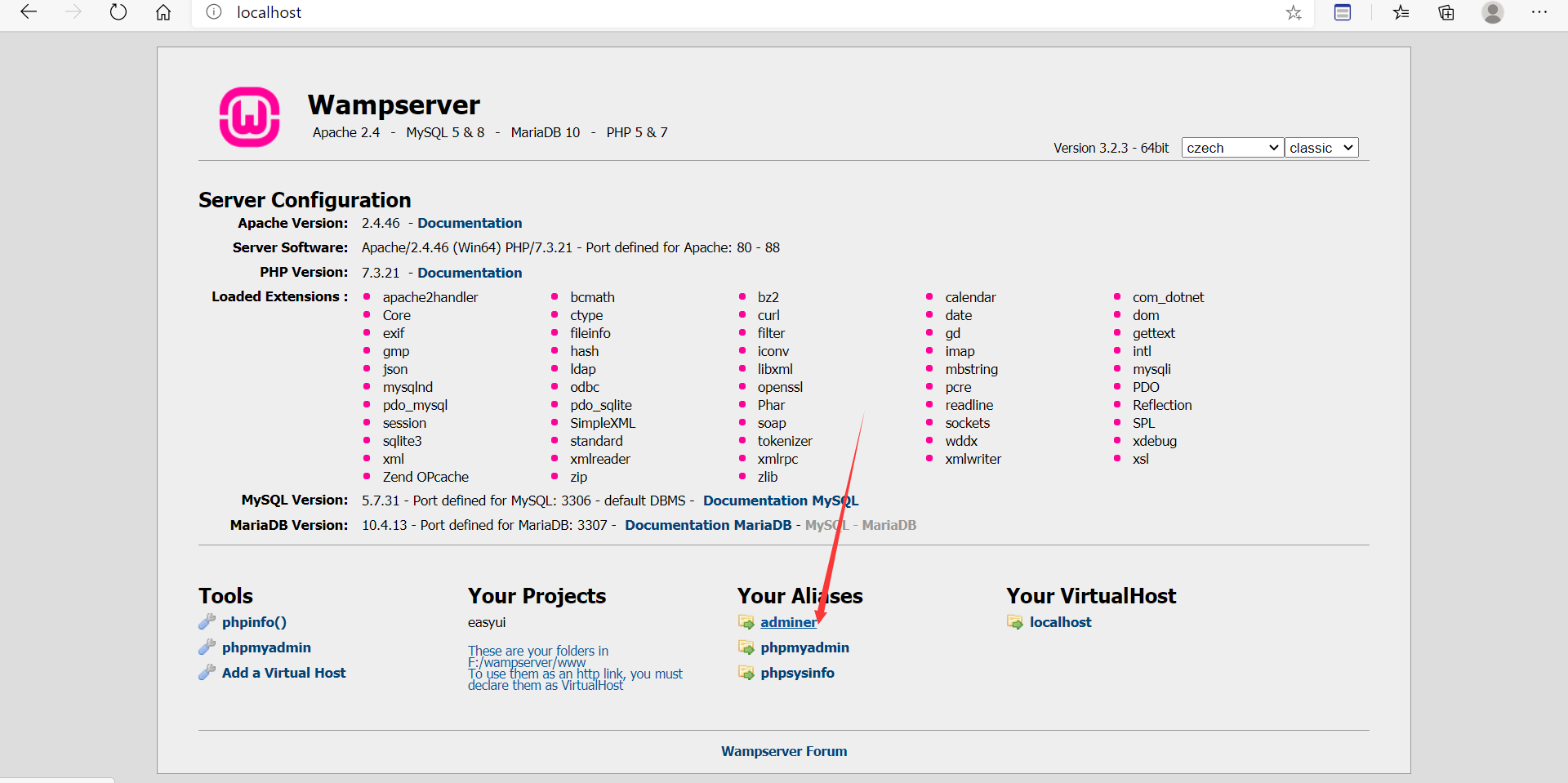
Task: Click the Your Projects heading
Action: tap(537, 596)
